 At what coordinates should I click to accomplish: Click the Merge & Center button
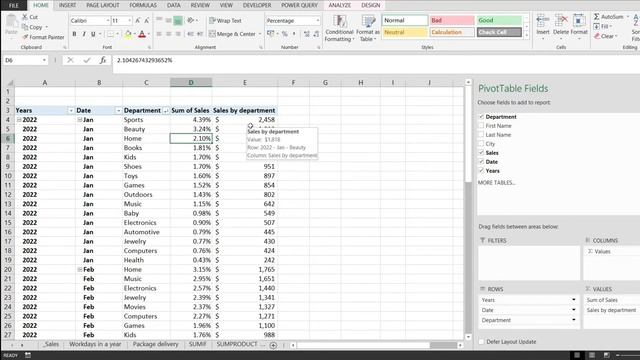pos(233,34)
